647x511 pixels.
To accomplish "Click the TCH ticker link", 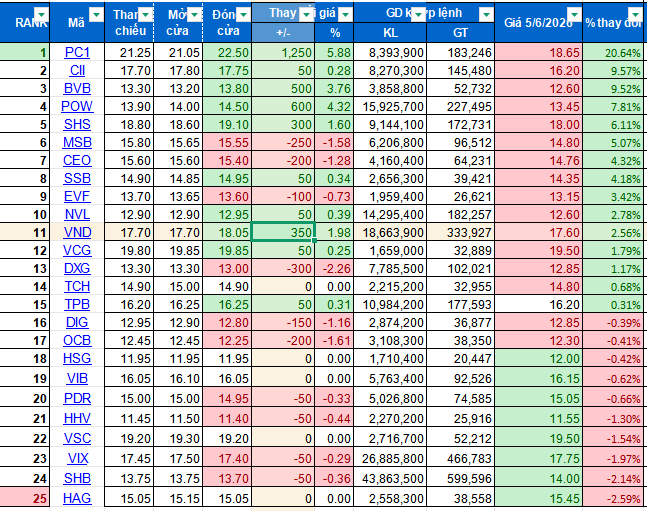I will (77, 286).
